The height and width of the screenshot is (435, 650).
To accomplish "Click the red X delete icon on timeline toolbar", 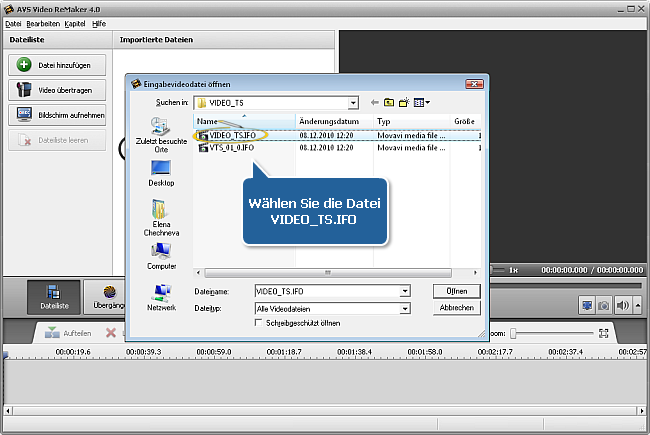I will (111, 333).
